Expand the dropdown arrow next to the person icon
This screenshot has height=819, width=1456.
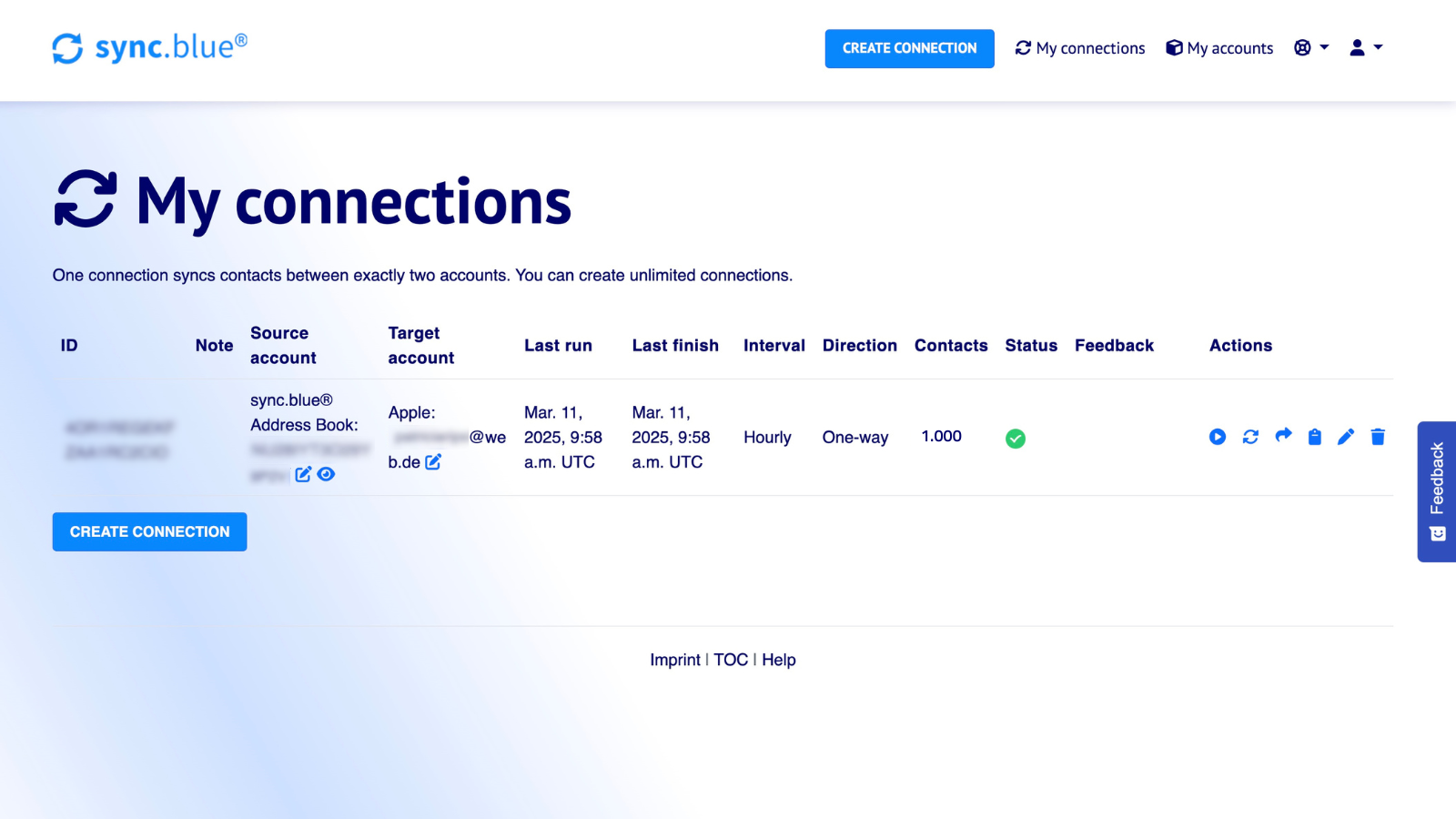pos(1376,47)
